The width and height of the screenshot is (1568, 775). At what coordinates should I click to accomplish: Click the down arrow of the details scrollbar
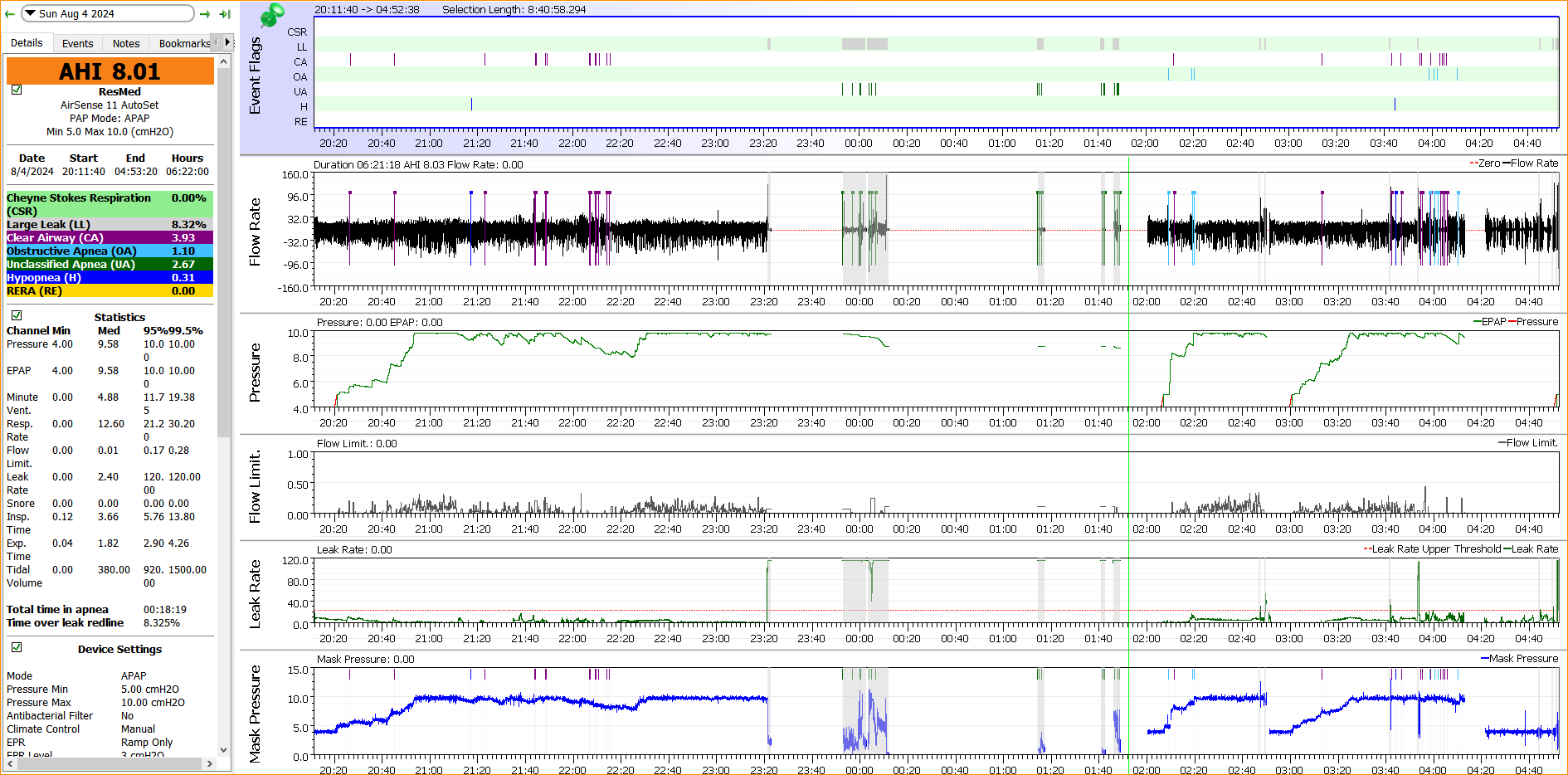click(223, 749)
